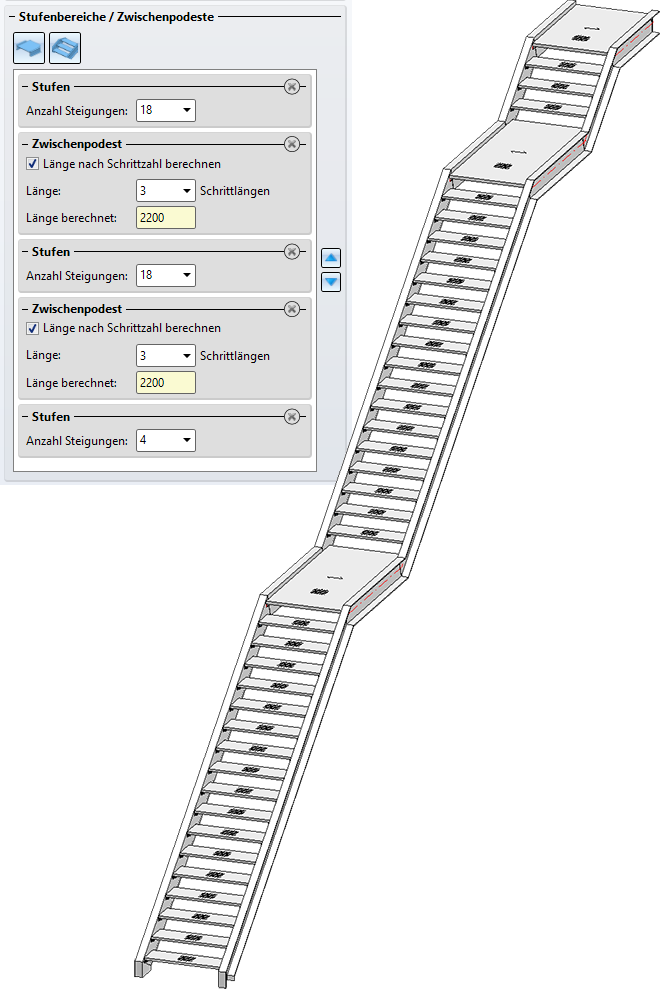Image resolution: width=660 pixels, height=989 pixels.
Task: Open Anzahl Steigungen dropdown showing 4
Action: pos(166,440)
